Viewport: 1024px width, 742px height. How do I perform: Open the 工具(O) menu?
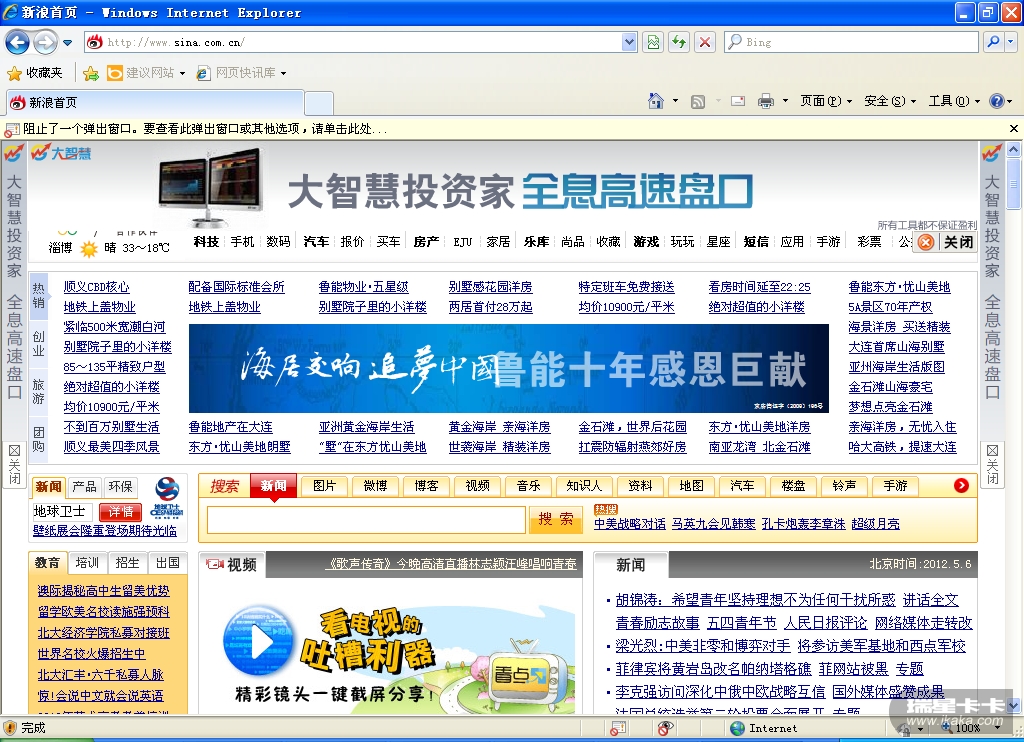[954, 101]
